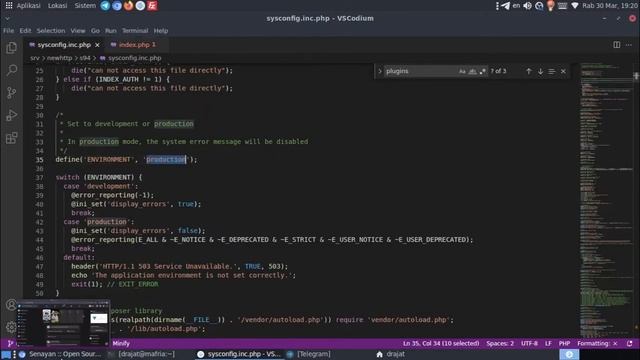Click the minimap code overview
Image resolution: width=640 pixels, height=360 pixels.
click(606, 200)
